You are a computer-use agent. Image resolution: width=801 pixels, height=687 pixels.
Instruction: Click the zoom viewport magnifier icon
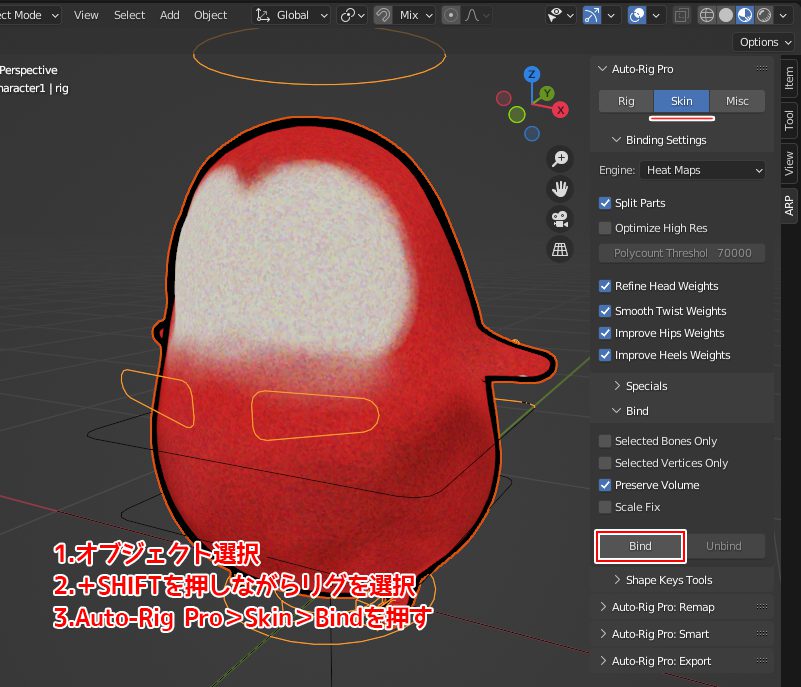click(x=560, y=159)
